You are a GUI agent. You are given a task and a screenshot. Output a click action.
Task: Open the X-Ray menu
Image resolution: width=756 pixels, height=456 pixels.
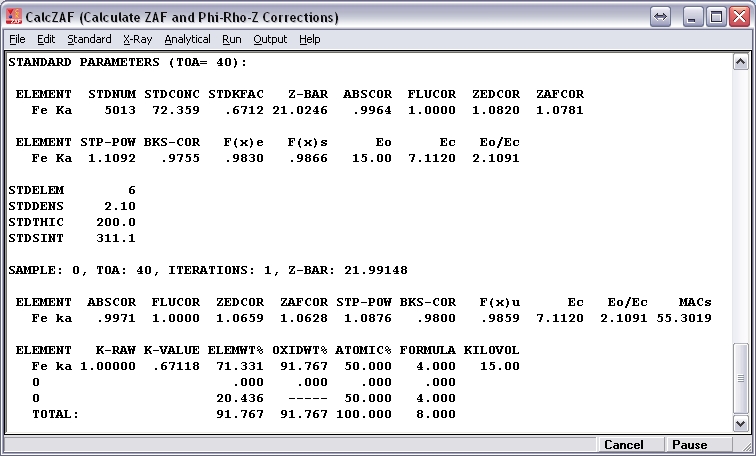pos(137,39)
